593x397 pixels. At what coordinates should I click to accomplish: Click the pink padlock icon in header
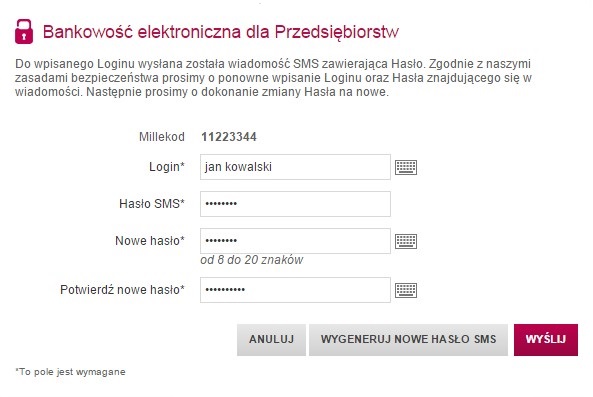coord(24,31)
